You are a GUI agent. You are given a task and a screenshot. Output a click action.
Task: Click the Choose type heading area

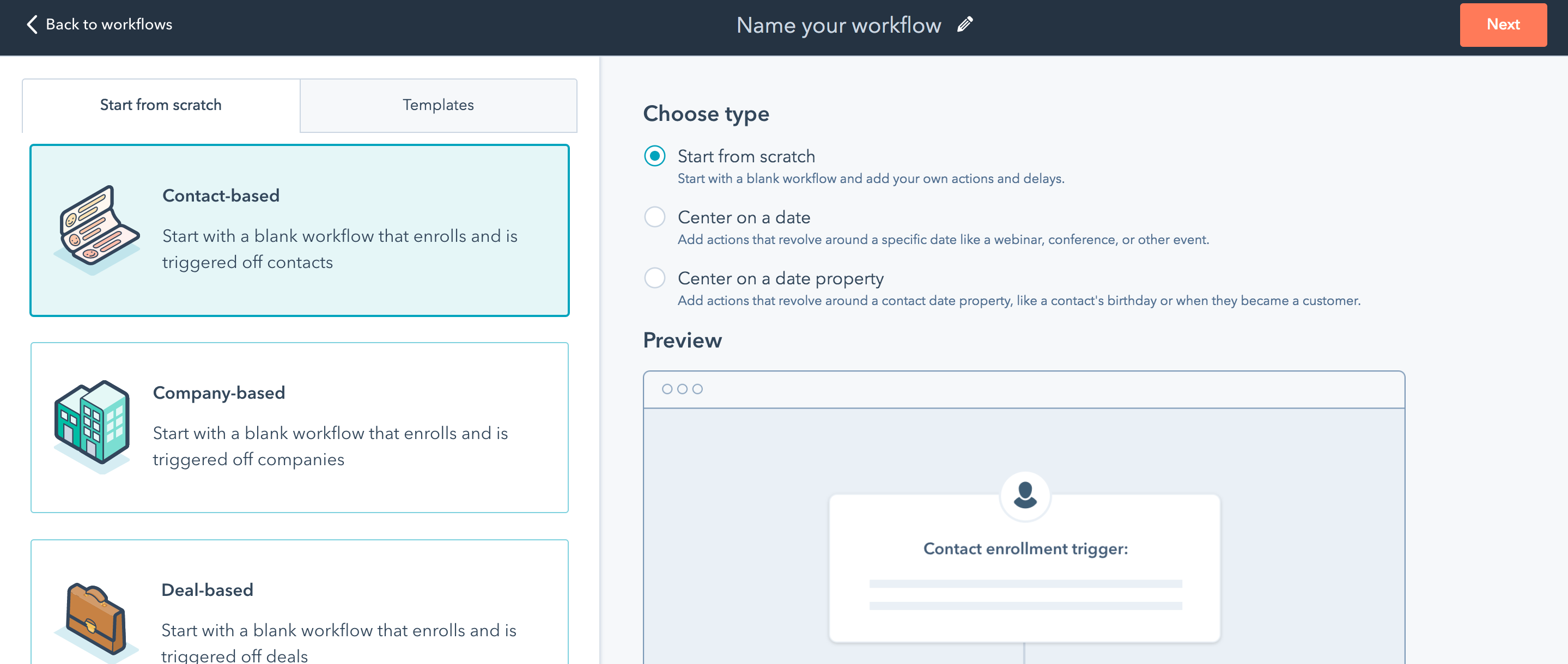click(x=706, y=114)
